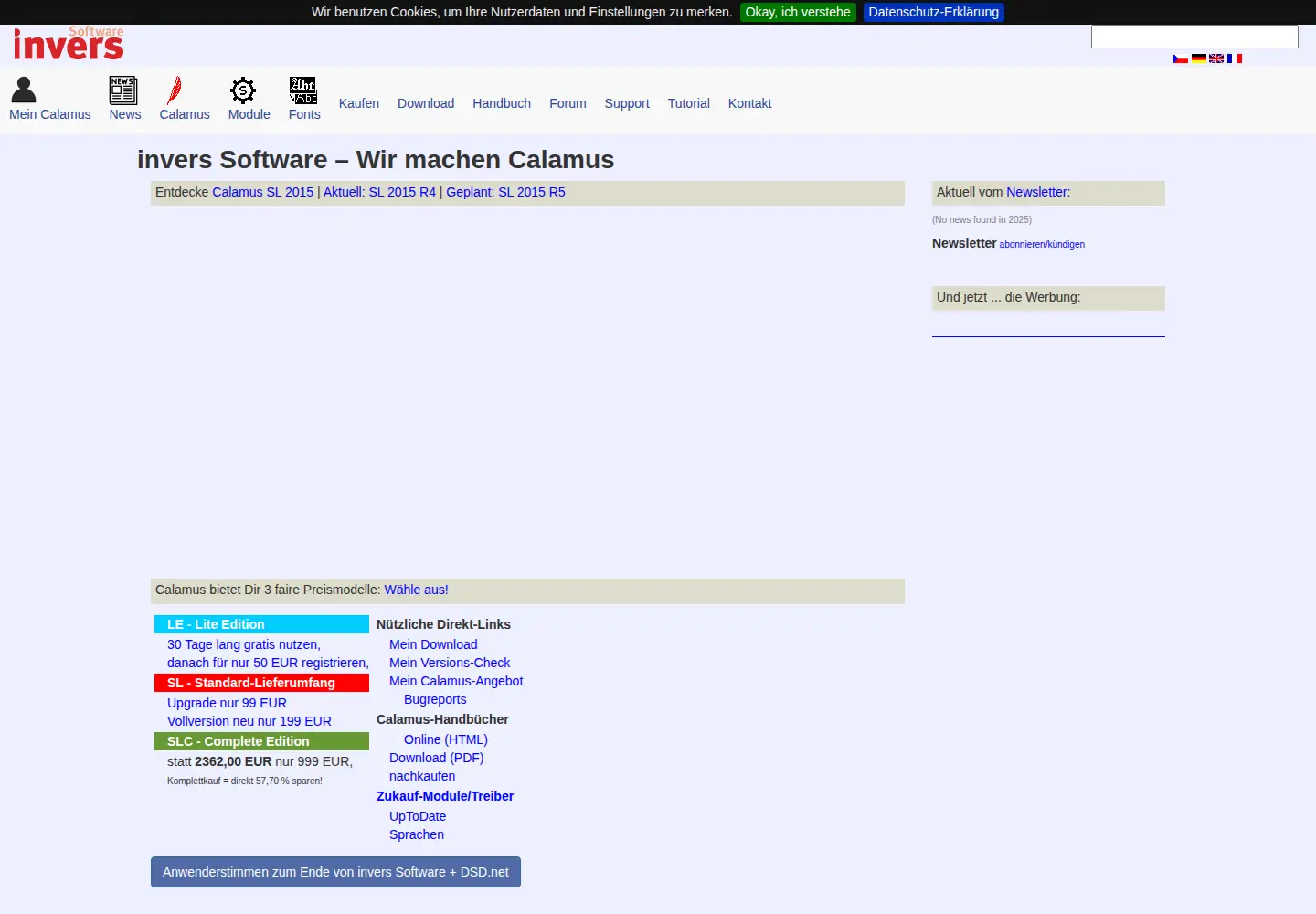1316x914 pixels.
Task: Open Mein Calamus via the person icon
Action: click(24, 90)
